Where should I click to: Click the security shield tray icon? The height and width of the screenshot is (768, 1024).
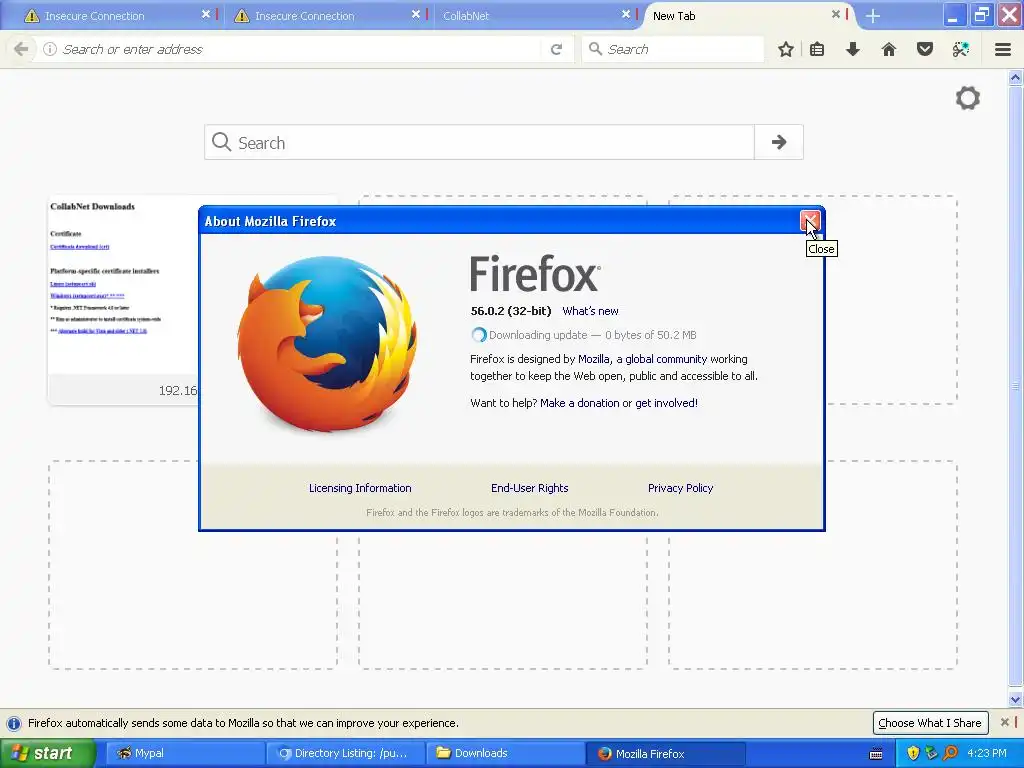pyautogui.click(x=913, y=754)
